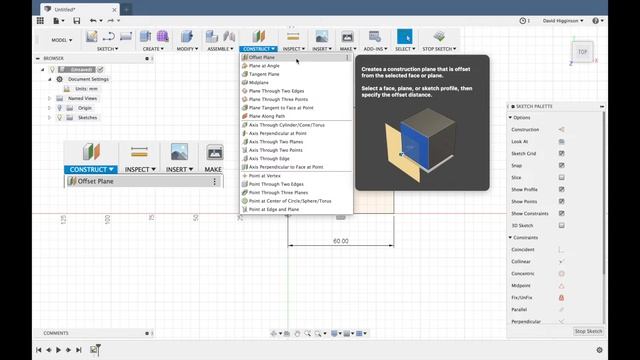The height and width of the screenshot is (360, 640).
Task: Open the MODIFY dropdown menu
Action: pos(187,49)
